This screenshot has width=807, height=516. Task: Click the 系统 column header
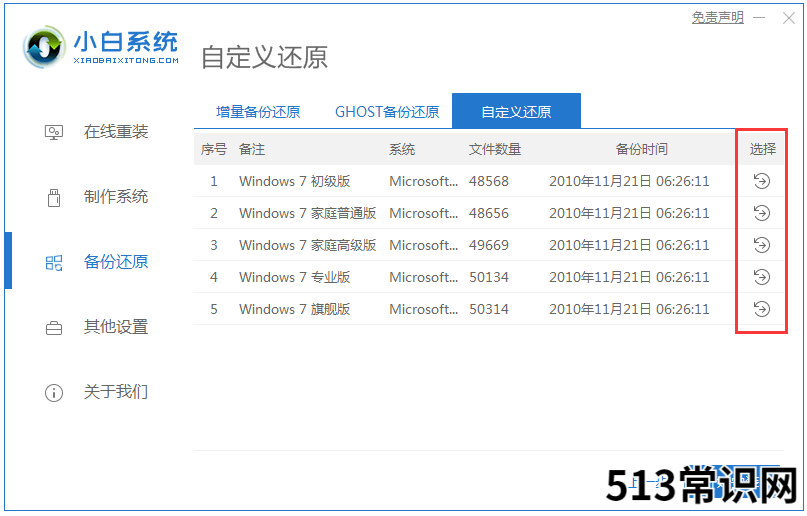point(402,149)
